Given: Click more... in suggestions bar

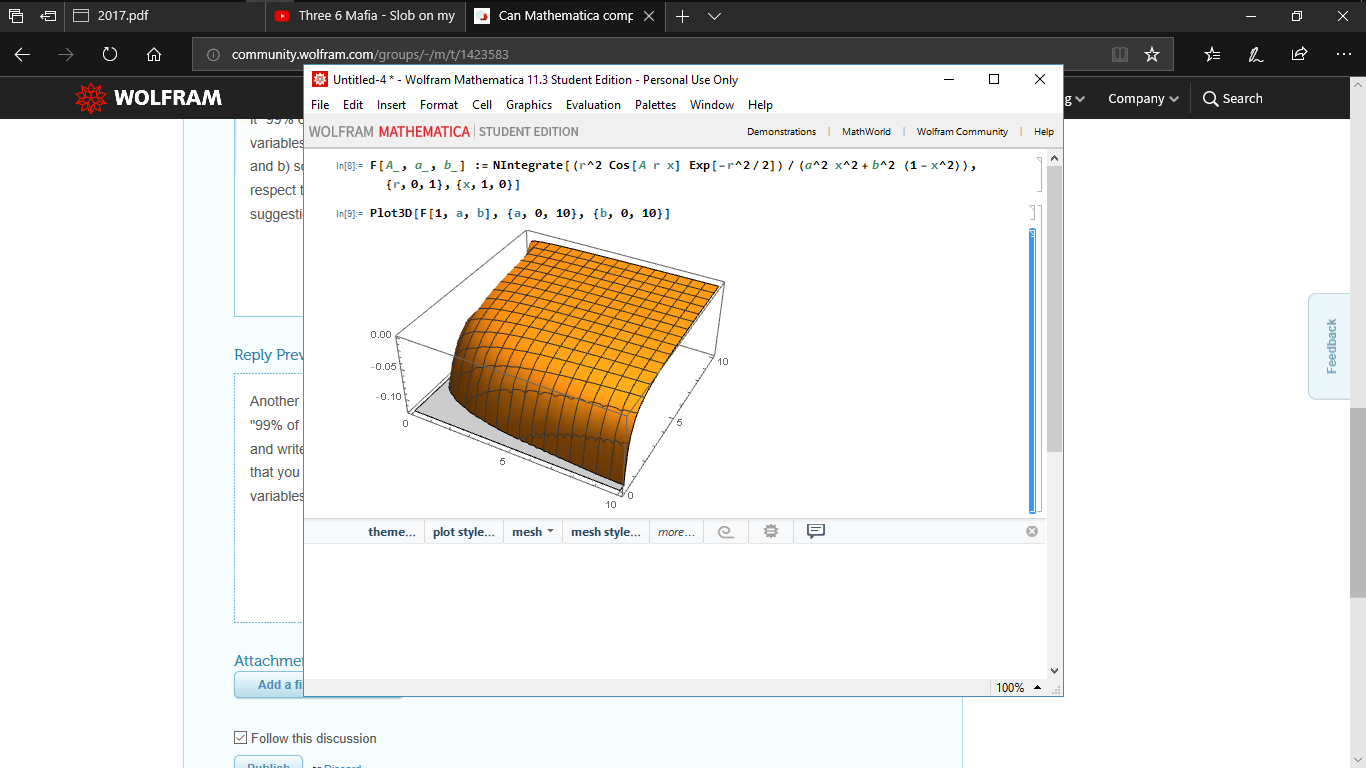Looking at the screenshot, I should [677, 532].
